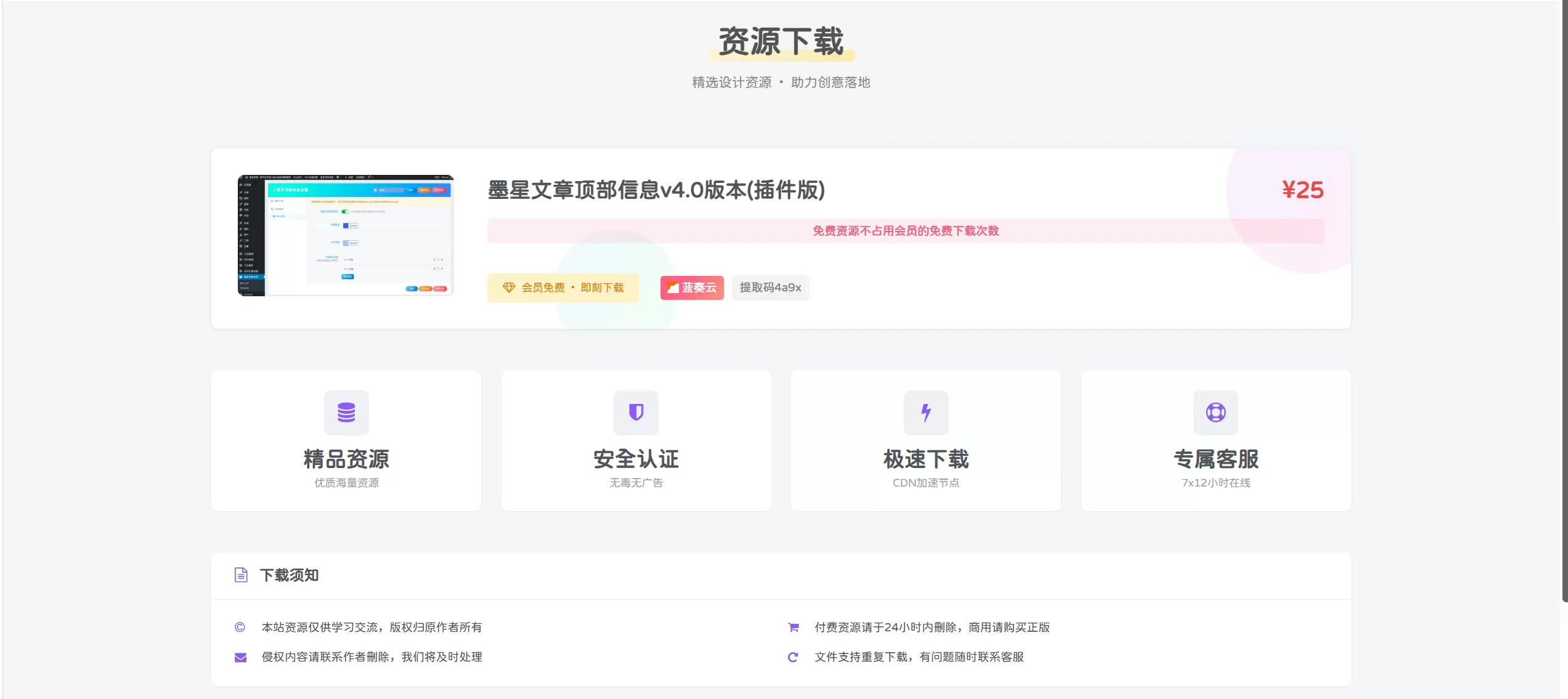Click the envelope icon beside 侵权内容
Screen dimensions: 1568x699
click(240, 657)
